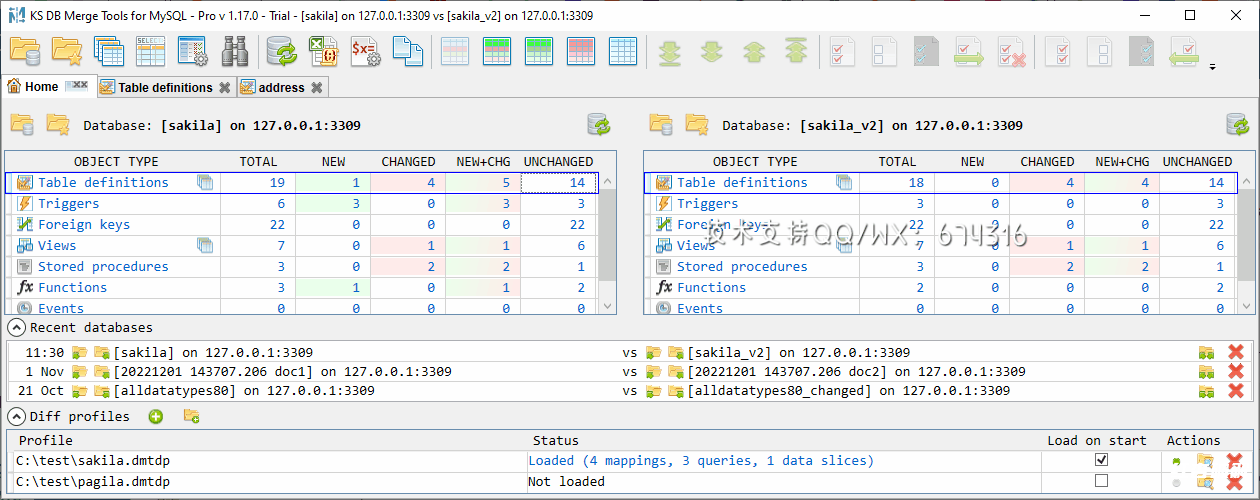Screen dimensions: 1260x500
Task: Toggle check all left items icon
Action: point(842,50)
